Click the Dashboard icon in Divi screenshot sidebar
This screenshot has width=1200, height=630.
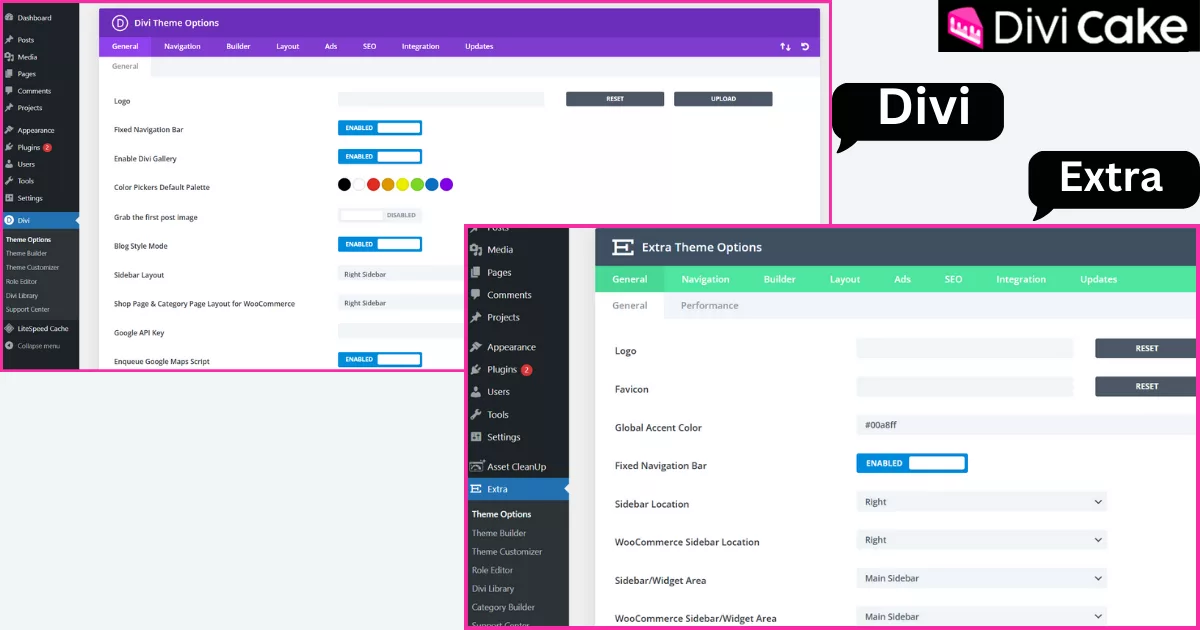pos(9,18)
